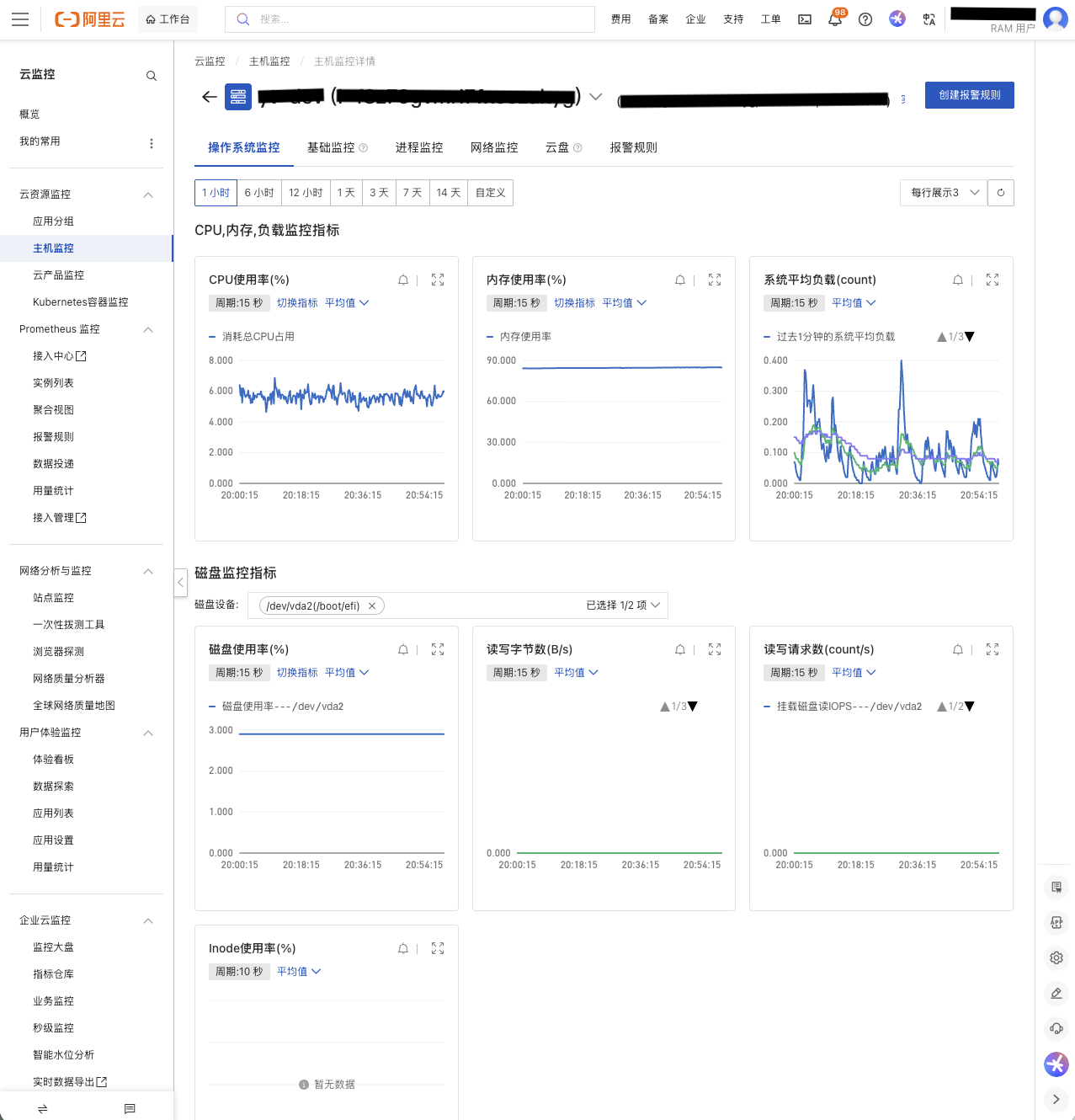Viewport: 1075px width, 1120px height.
Task: Open the 每行展示3 dropdown
Action: pyautogui.click(x=943, y=193)
